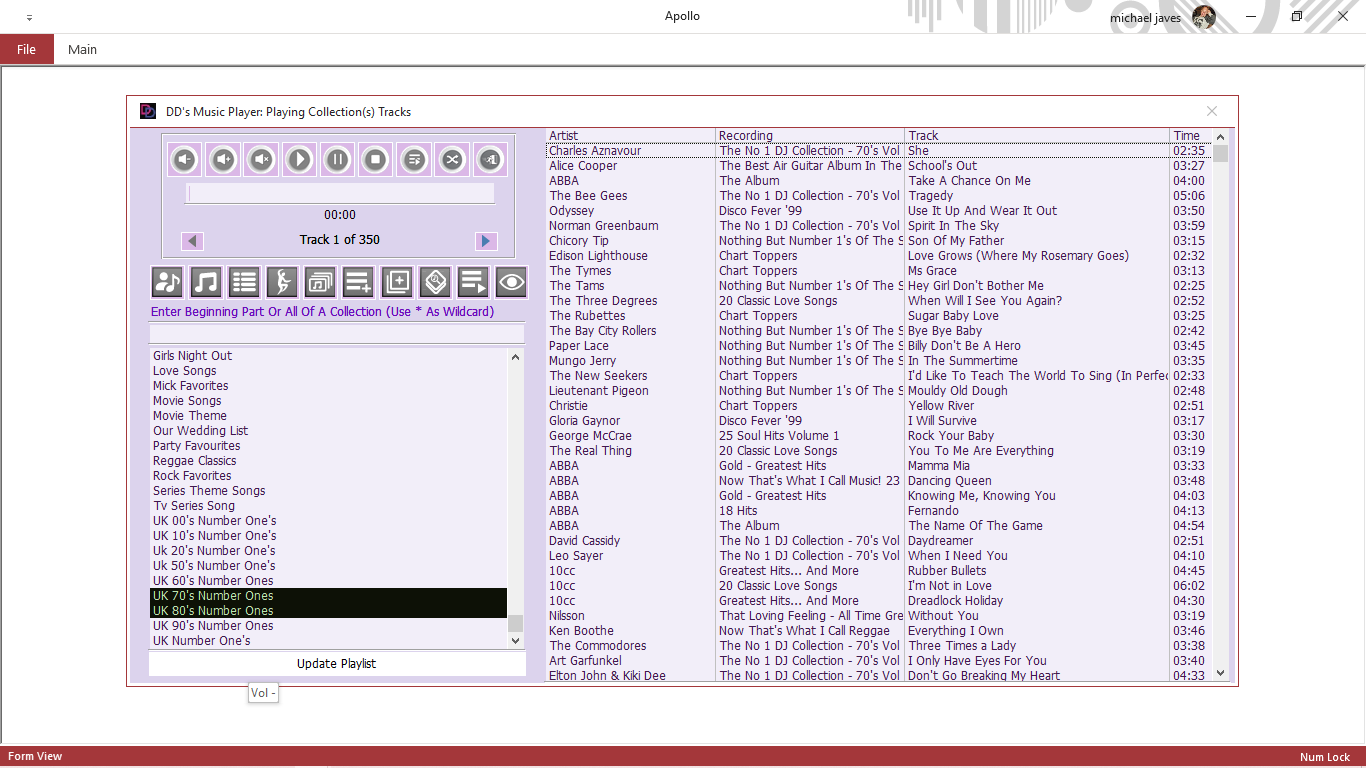Restore down the Apollo window

click(1297, 16)
